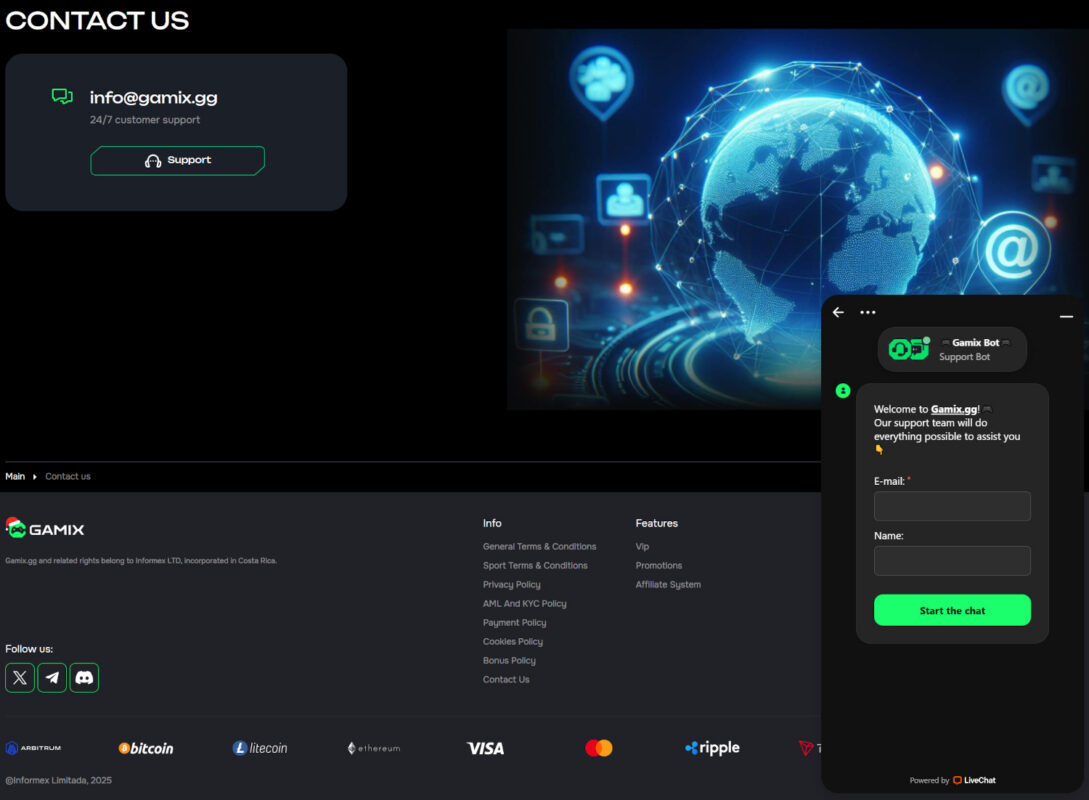
Task: Click the Bitcoin payment logo
Action: click(146, 748)
